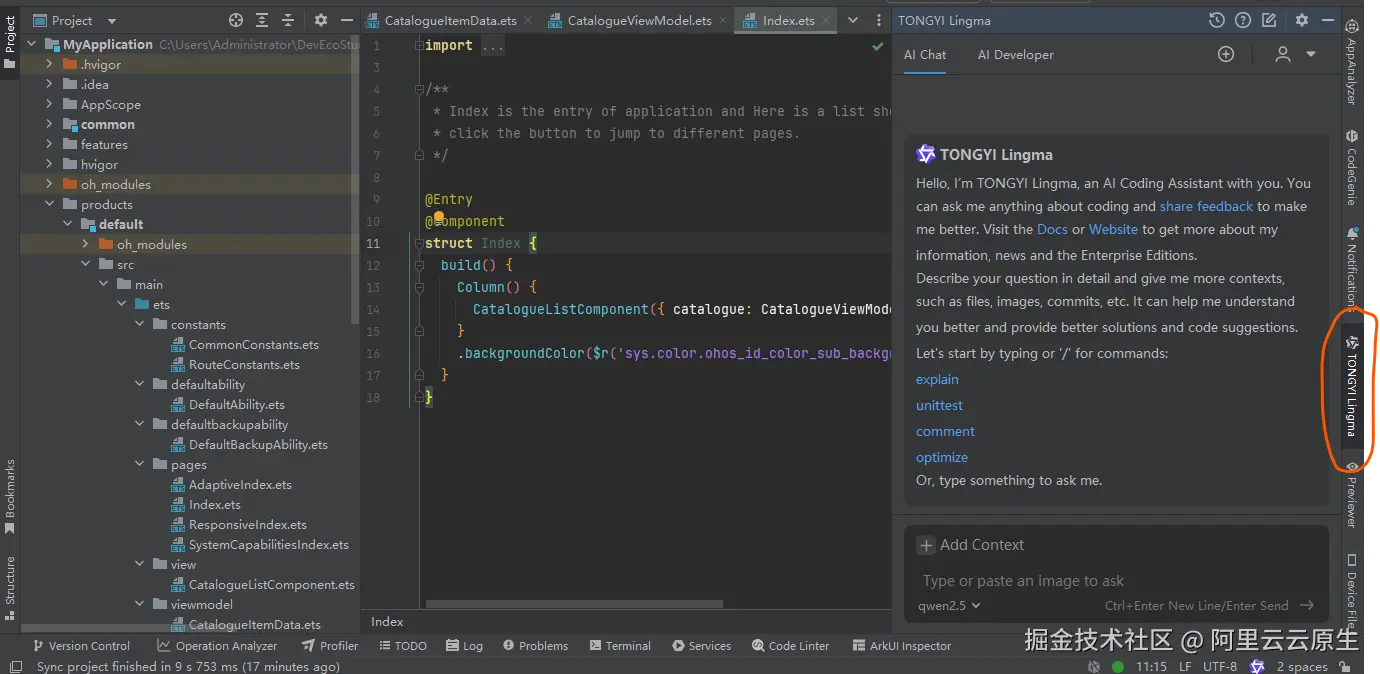Toggle the Bookmarks side panel
This screenshot has height=674, width=1380.
(x=10, y=496)
